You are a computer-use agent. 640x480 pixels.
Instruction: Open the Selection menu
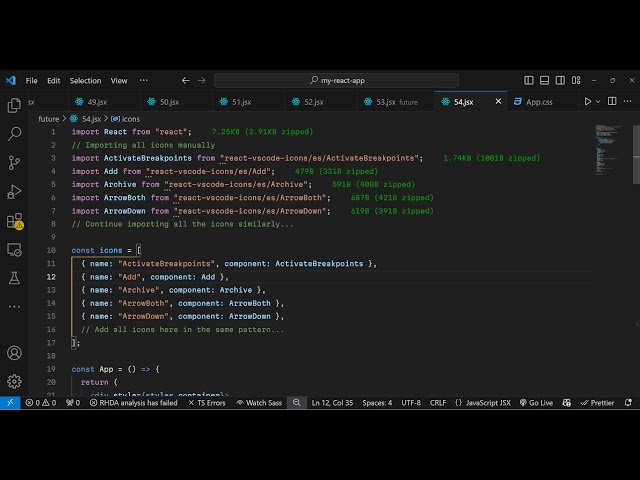click(x=85, y=80)
